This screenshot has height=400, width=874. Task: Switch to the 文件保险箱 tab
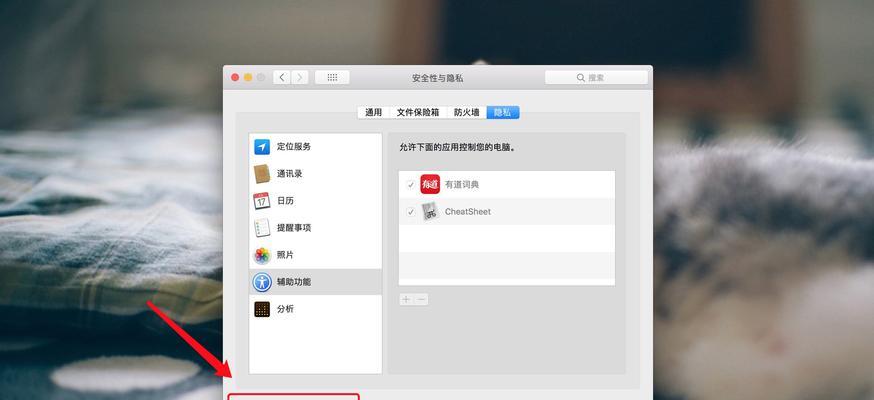[418, 113]
